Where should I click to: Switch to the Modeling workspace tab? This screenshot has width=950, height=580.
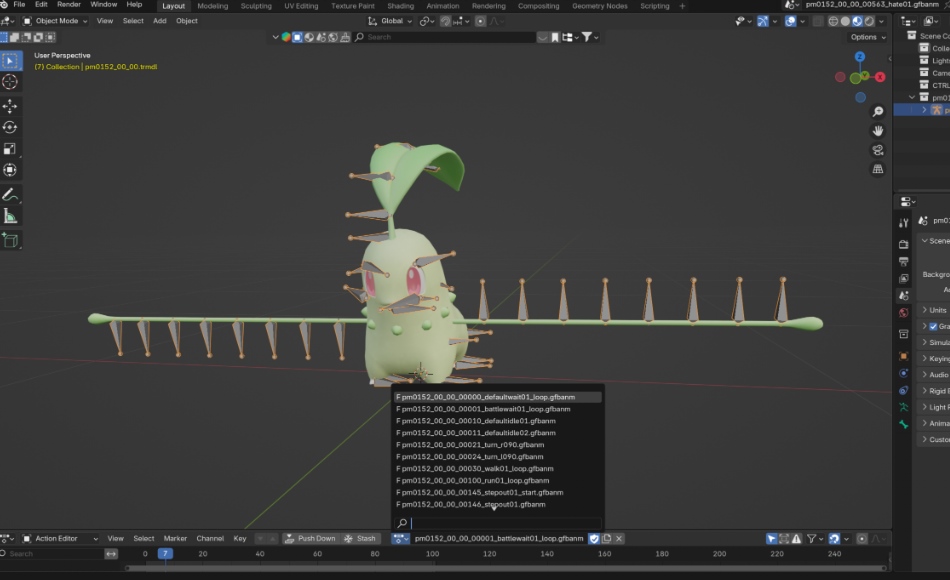click(213, 6)
